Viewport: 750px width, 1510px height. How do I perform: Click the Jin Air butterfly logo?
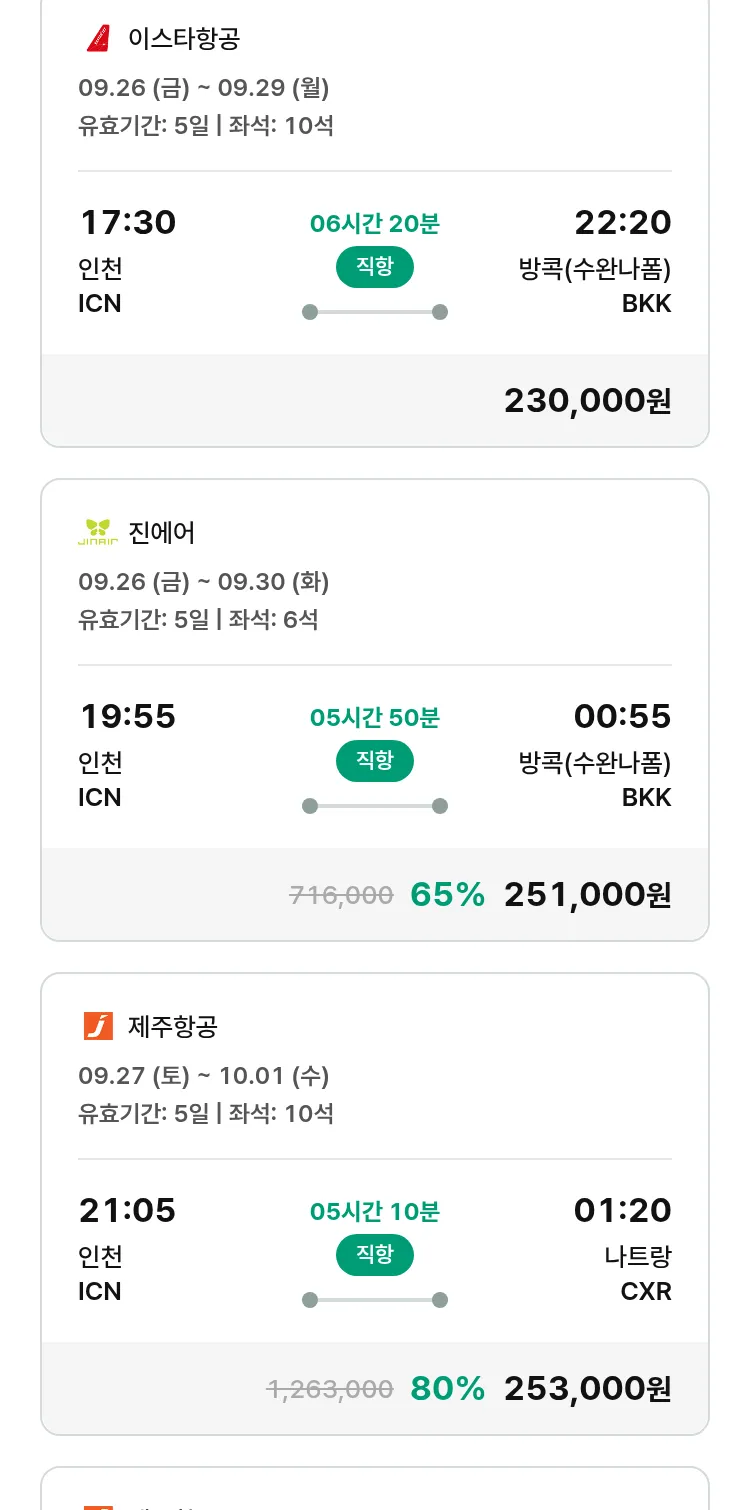pyautogui.click(x=98, y=532)
